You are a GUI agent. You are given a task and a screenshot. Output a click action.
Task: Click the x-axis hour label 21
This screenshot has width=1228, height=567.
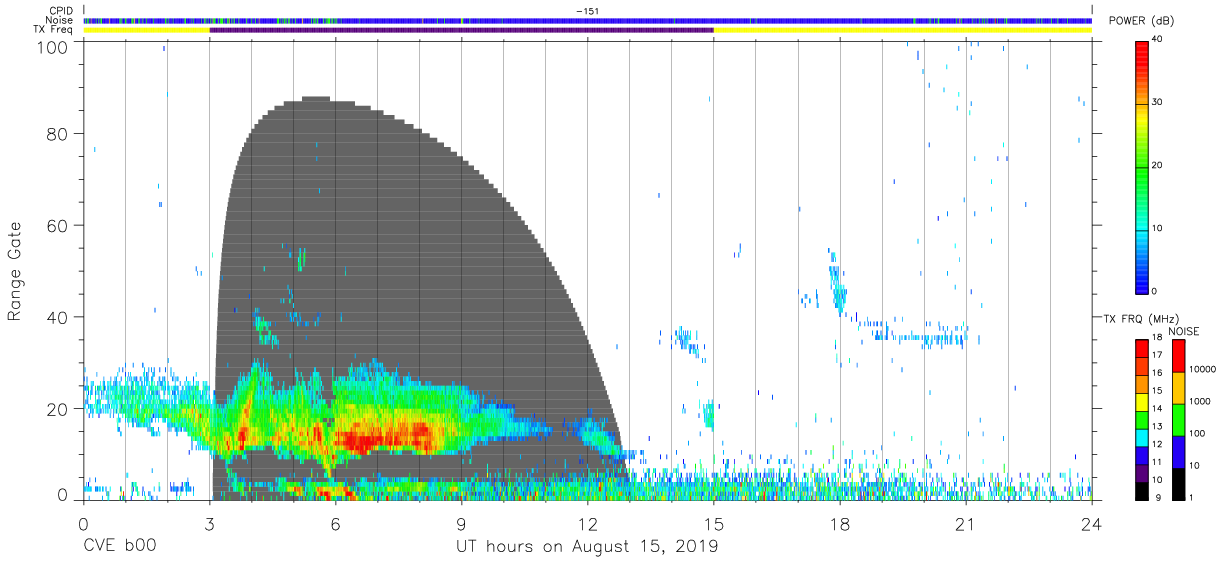(965, 524)
